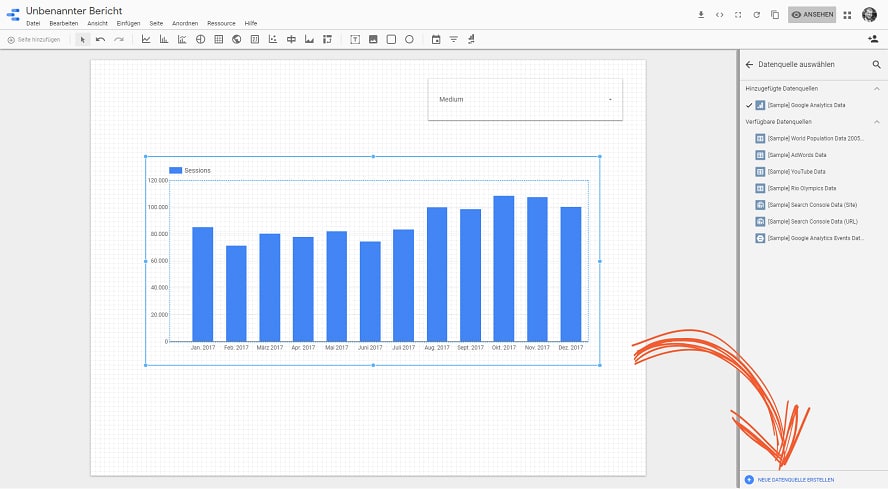The width and height of the screenshot is (888, 489).
Task: Select the pie chart tool
Action: click(x=200, y=40)
